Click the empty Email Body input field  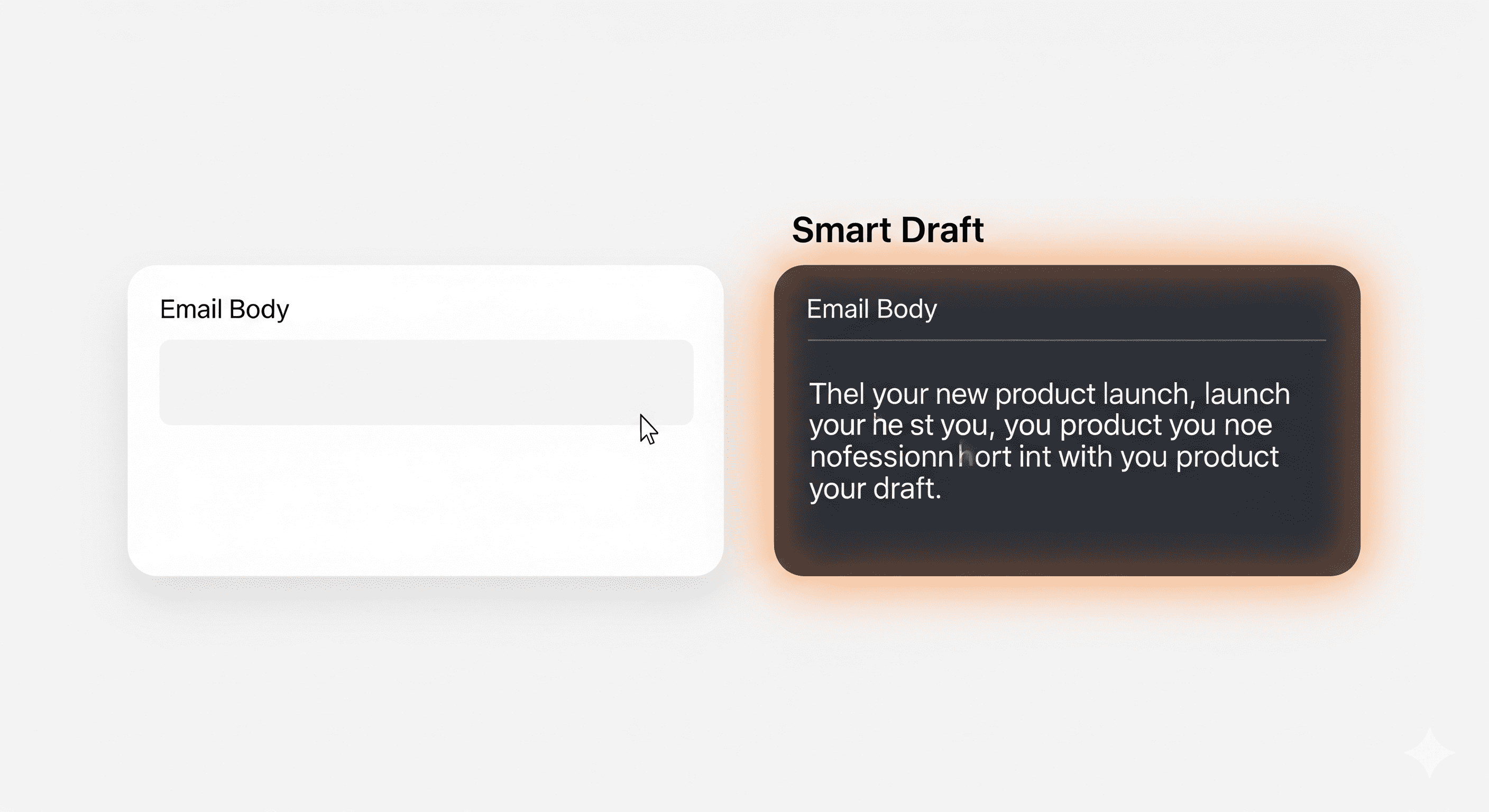coord(426,382)
